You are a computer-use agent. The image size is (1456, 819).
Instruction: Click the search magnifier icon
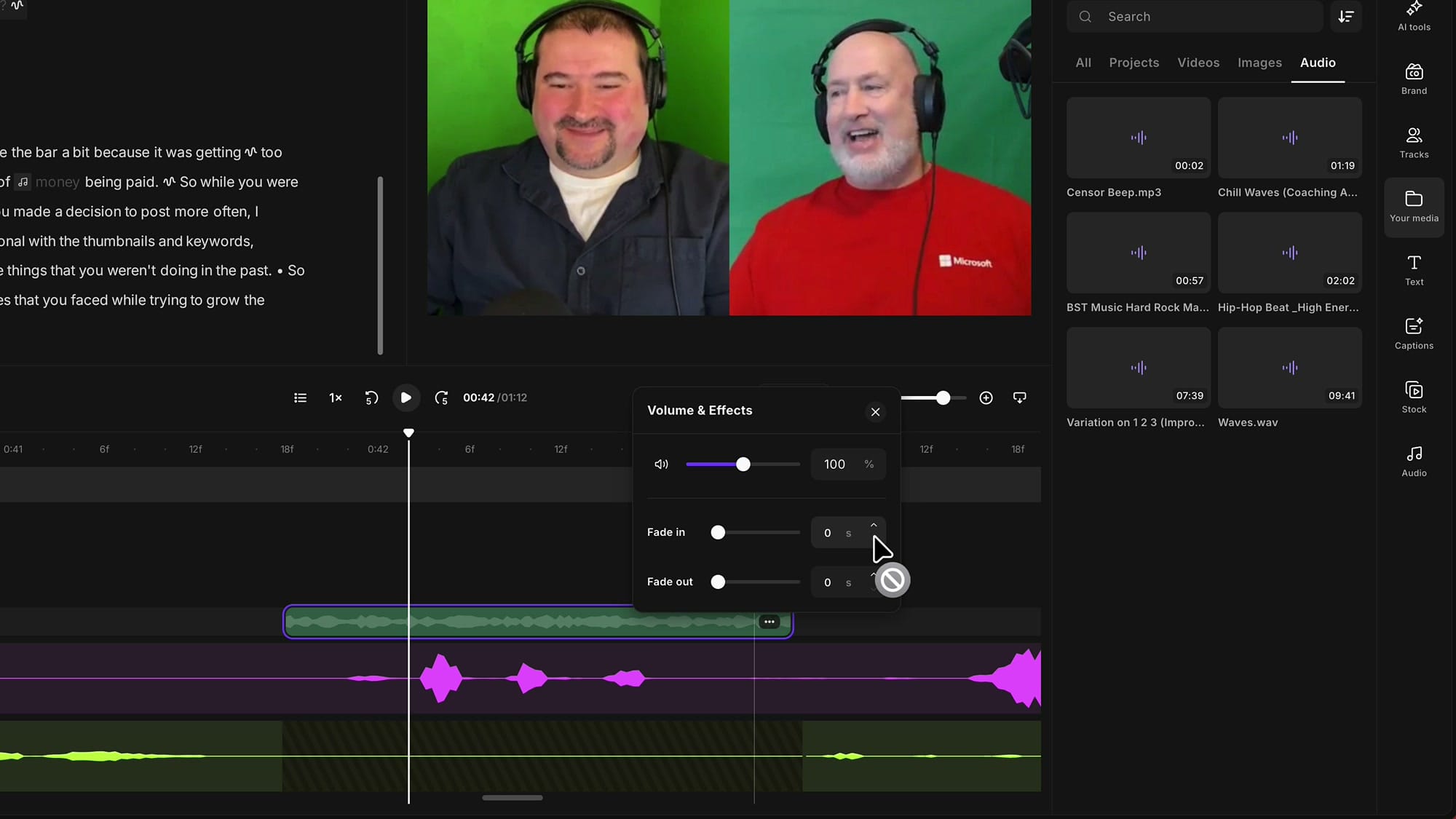click(1085, 17)
